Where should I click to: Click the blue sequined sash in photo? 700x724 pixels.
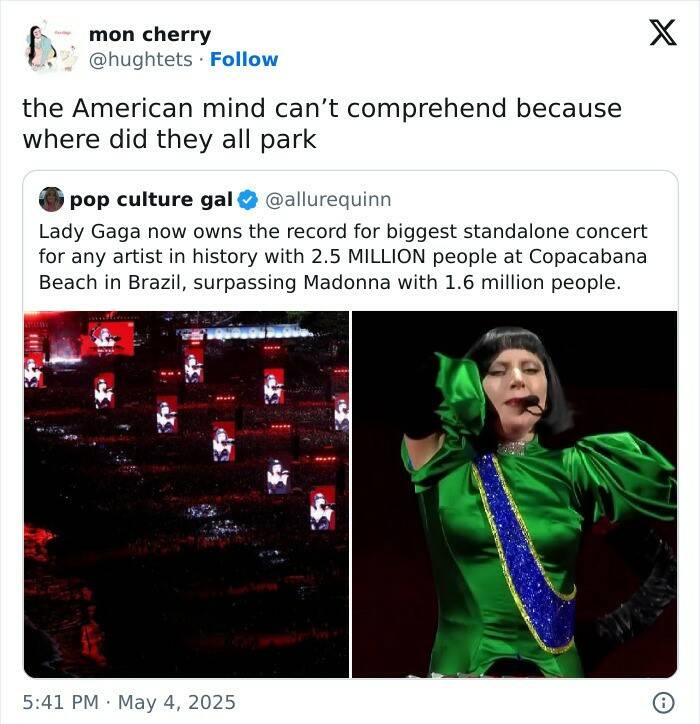click(528, 560)
